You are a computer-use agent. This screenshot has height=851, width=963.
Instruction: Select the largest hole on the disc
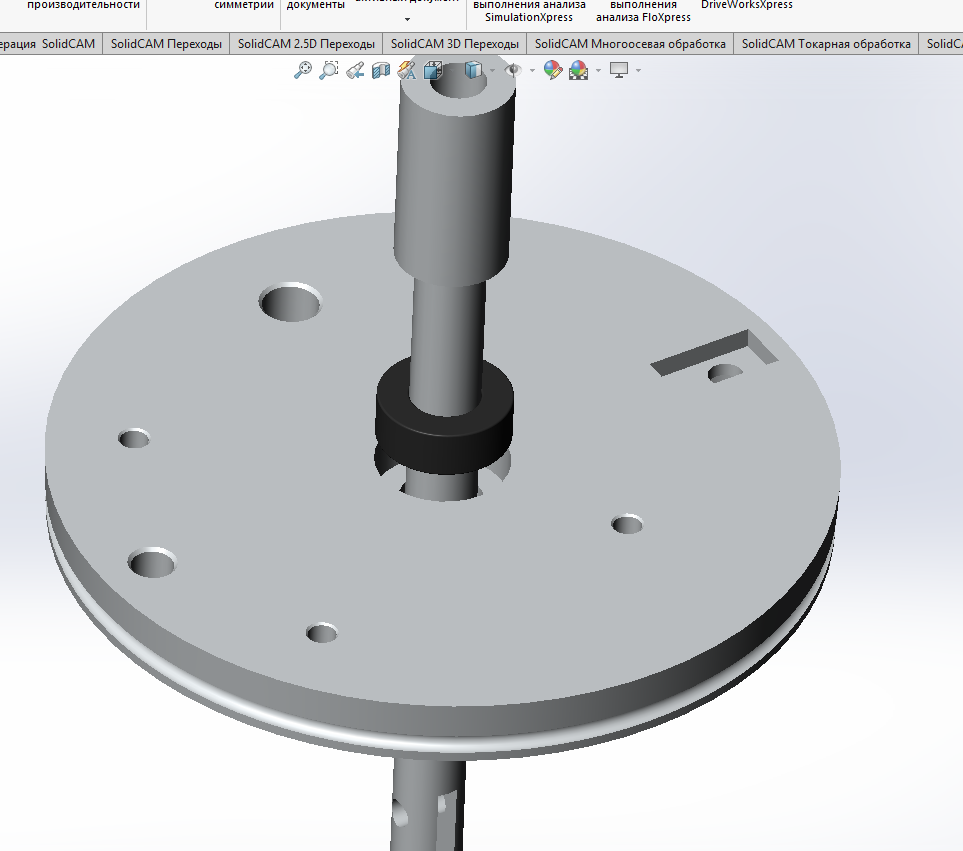(290, 301)
